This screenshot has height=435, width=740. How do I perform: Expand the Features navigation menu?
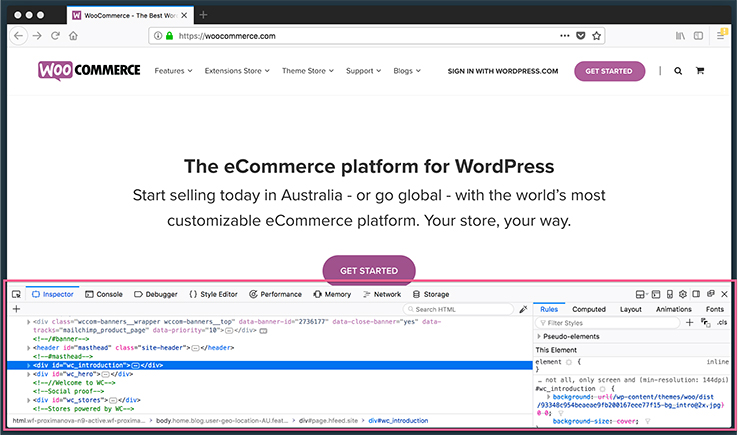(x=173, y=71)
